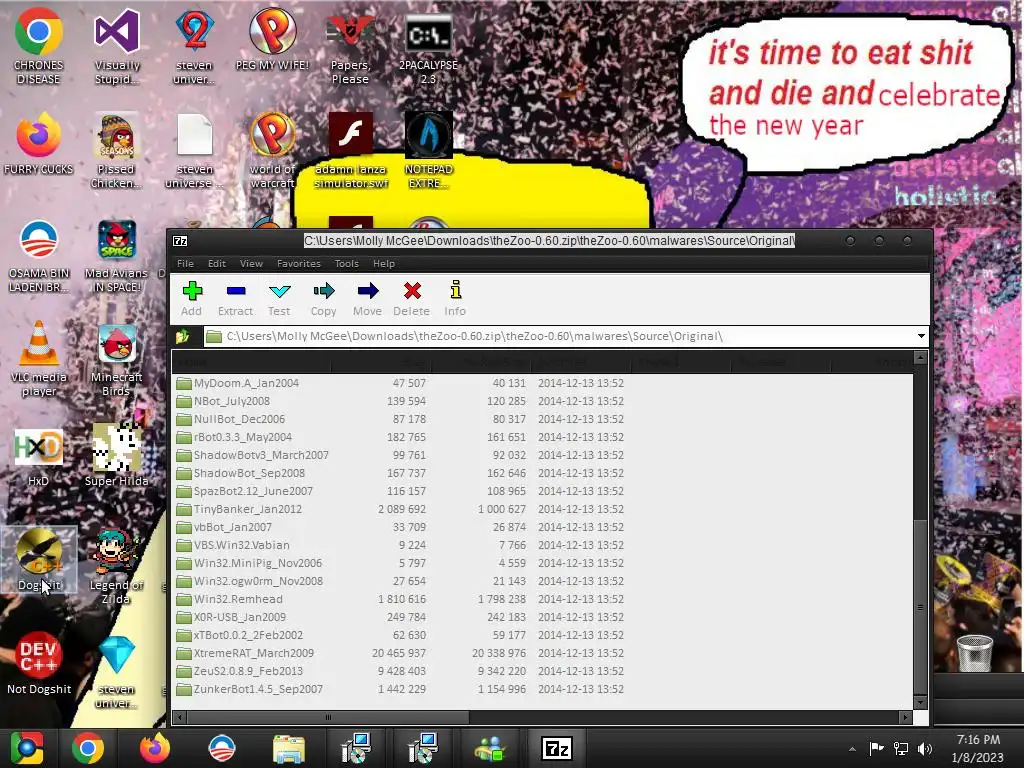This screenshot has width=1024, height=768.
Task: Open the Info toolbar icon
Action: [x=455, y=298]
